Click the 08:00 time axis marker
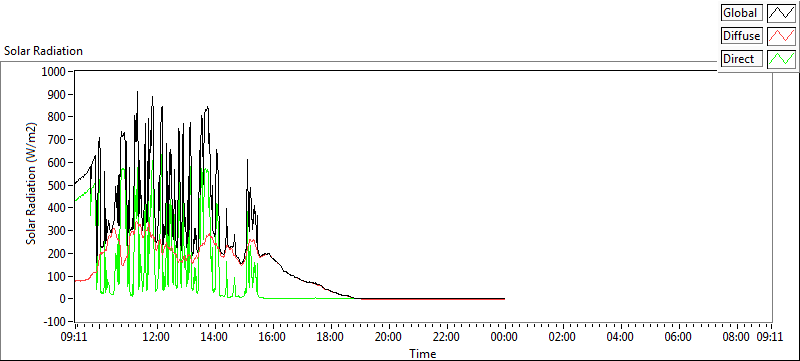This screenshot has width=800, height=361. (737, 337)
